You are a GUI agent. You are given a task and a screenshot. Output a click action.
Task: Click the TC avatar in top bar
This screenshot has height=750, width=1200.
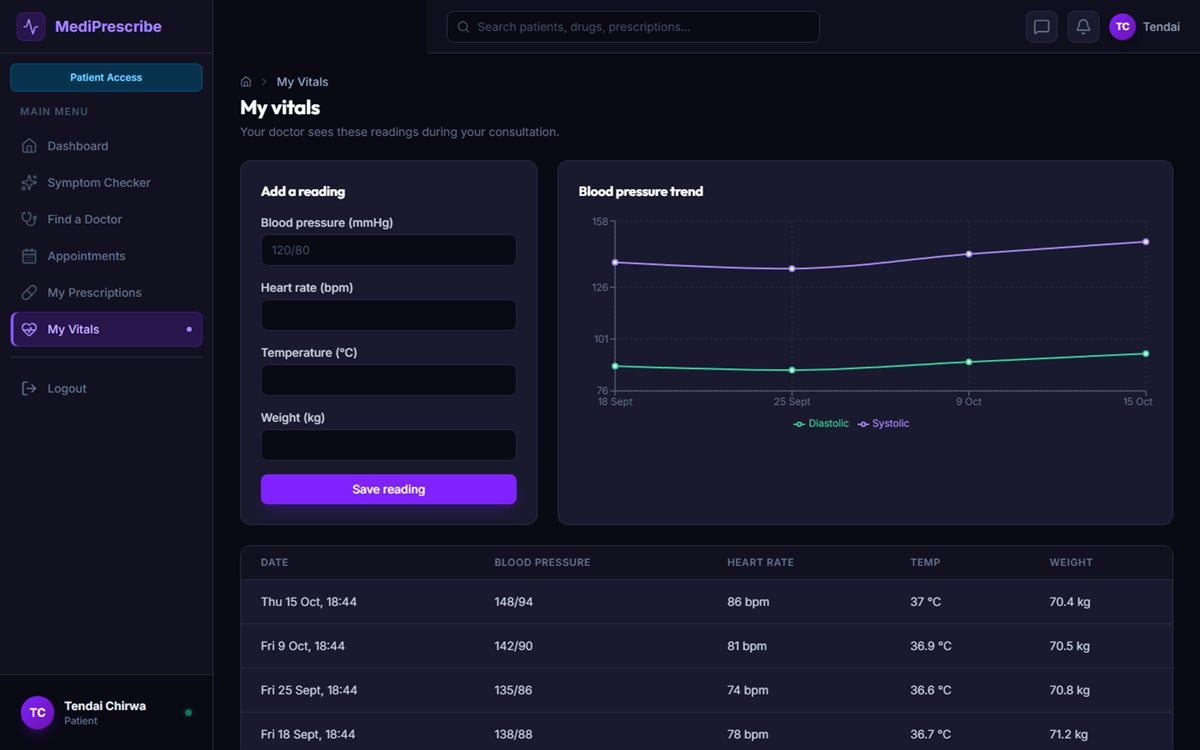tap(1122, 27)
